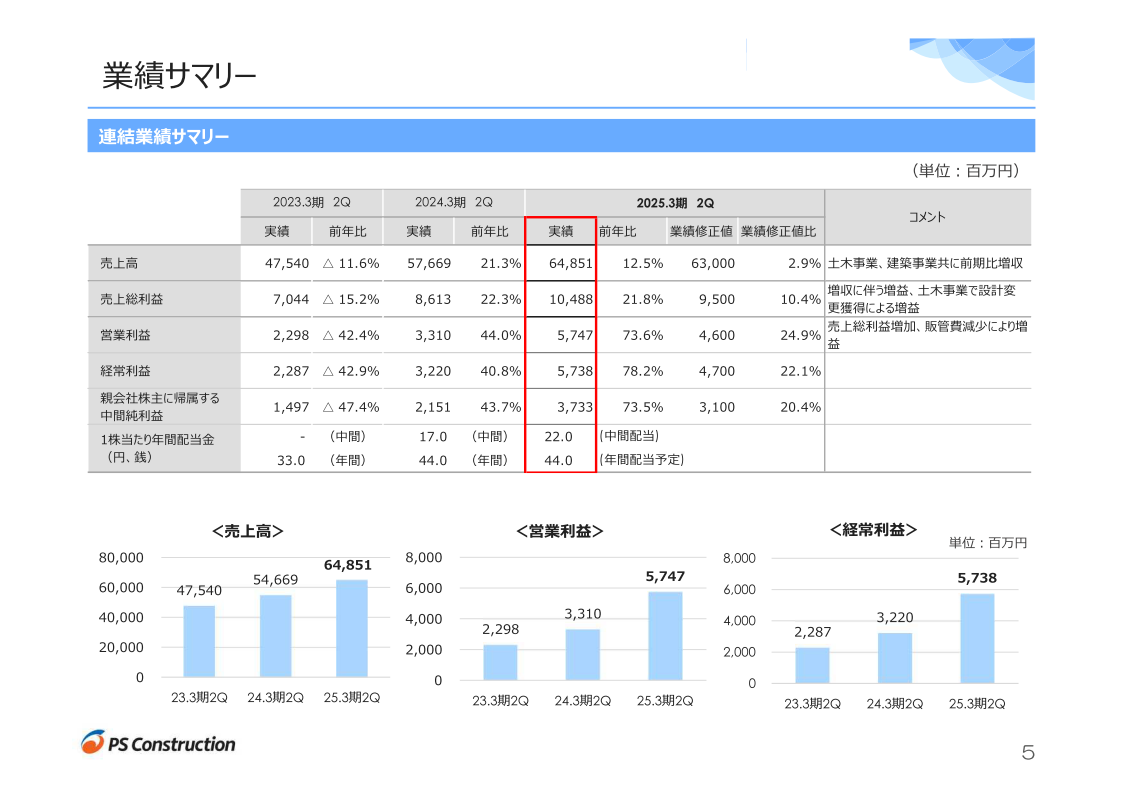Select the 4,700 cell
This screenshot has width=1123, height=793.
click(717, 370)
